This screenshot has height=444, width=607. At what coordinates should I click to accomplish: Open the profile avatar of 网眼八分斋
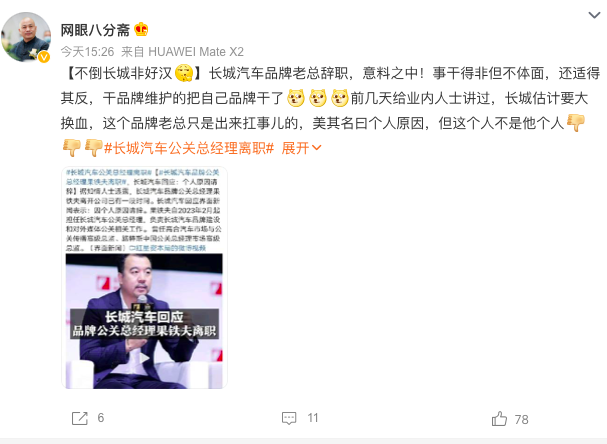point(26,37)
